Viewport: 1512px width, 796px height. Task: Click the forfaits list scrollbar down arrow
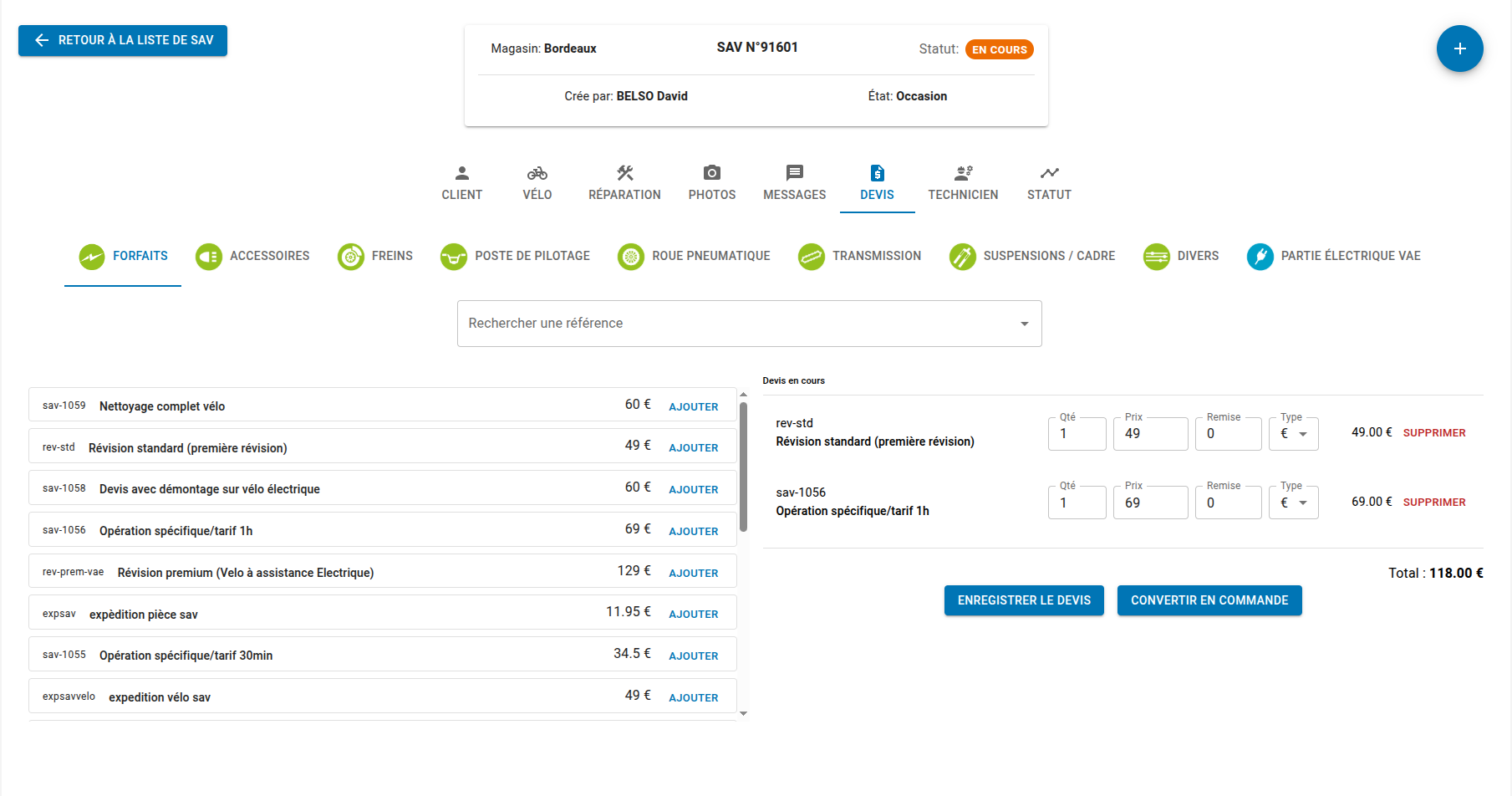pos(743,714)
